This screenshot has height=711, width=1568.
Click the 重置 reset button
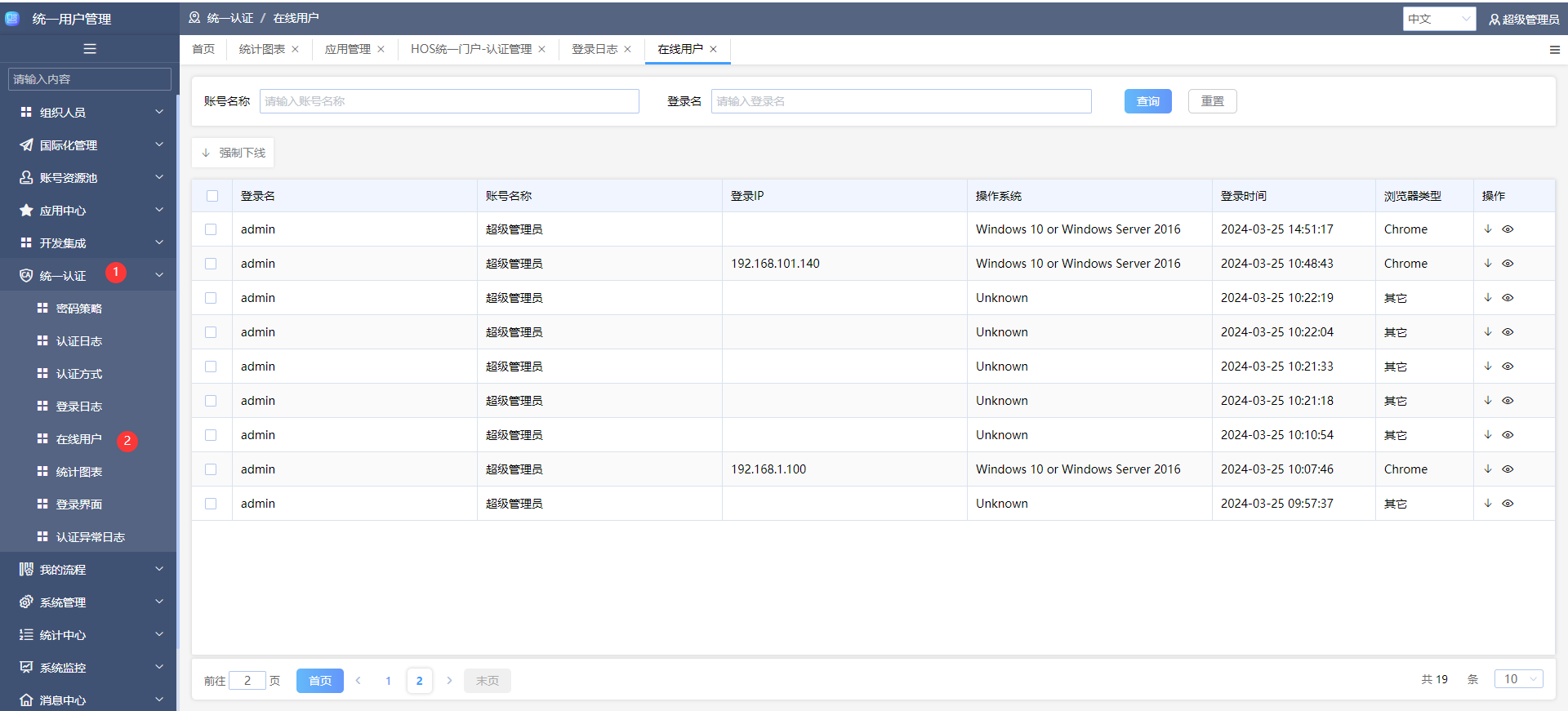coord(1212,101)
